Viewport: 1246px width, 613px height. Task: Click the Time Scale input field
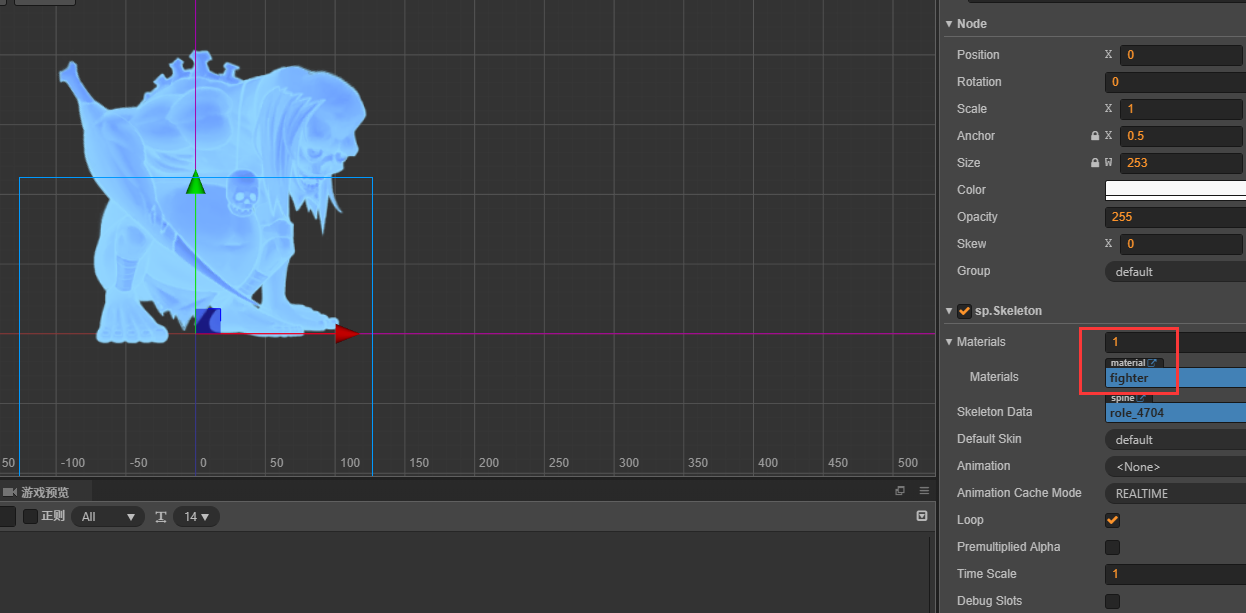(x=1175, y=574)
